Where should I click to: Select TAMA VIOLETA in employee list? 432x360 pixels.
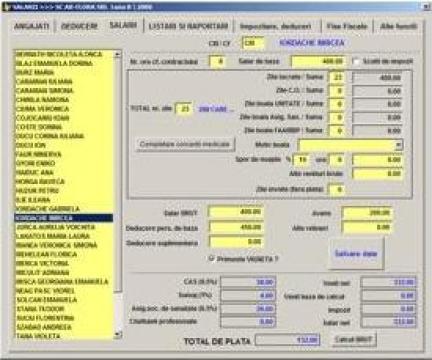[64, 336]
